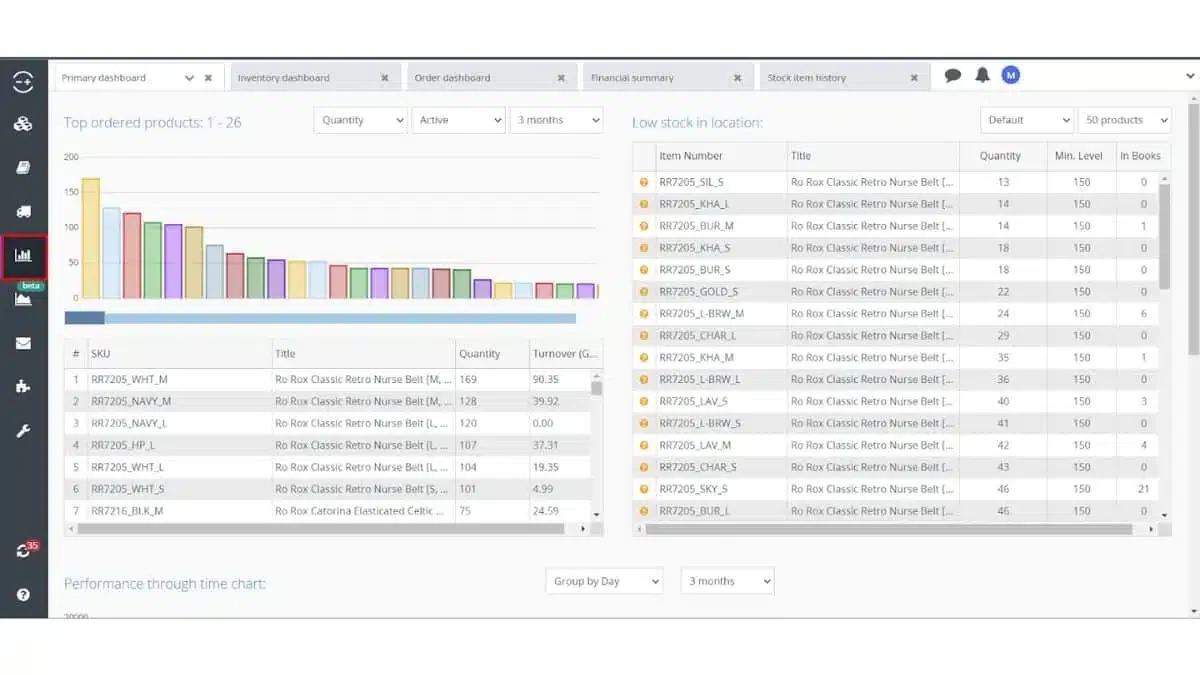The width and height of the screenshot is (1200, 675).
Task: Open the beta area-chart sidebar icon
Action: click(23, 298)
